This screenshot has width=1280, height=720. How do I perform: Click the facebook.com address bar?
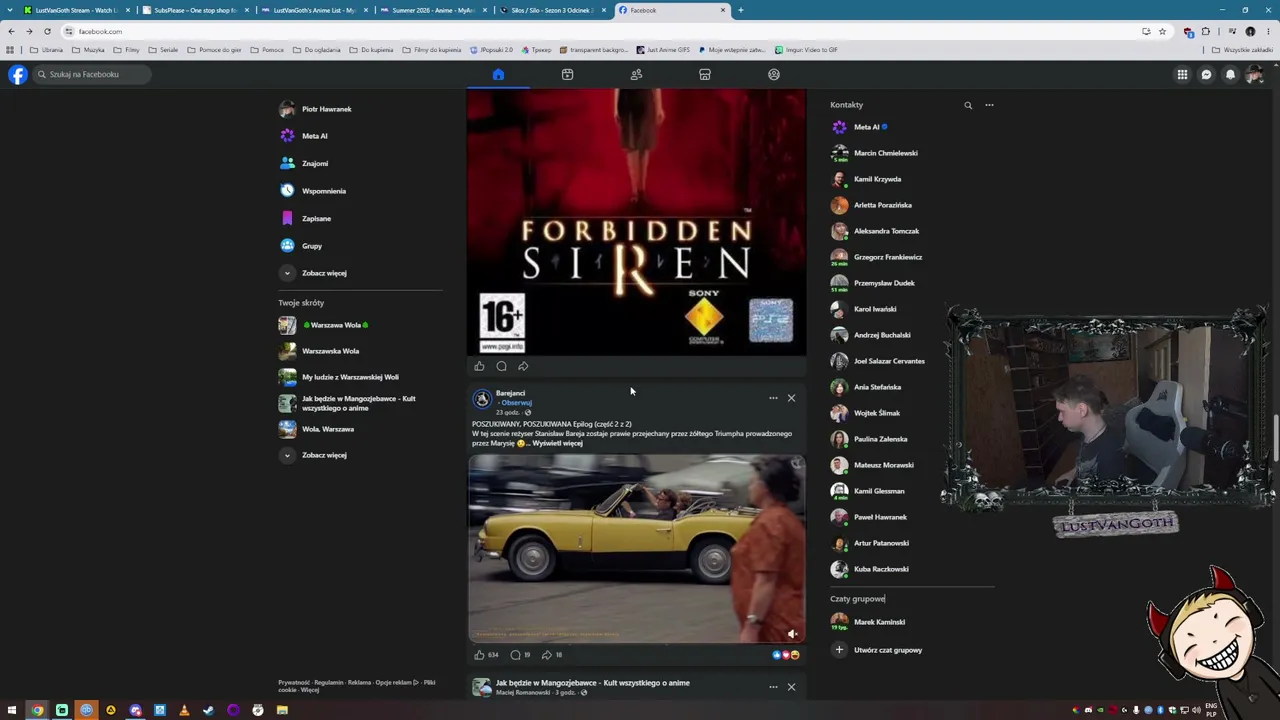point(600,31)
